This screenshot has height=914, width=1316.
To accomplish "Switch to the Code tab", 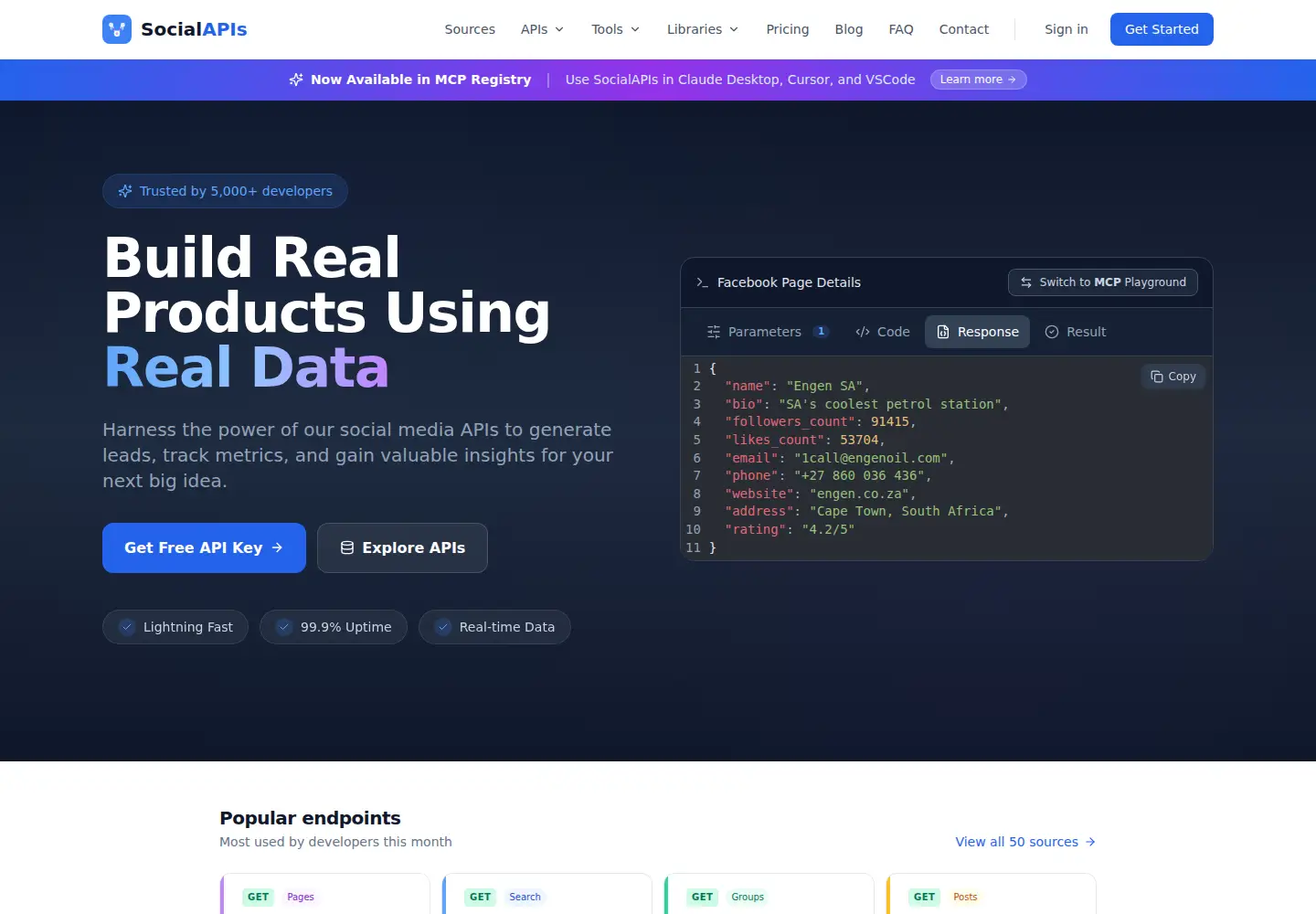I will pyautogui.click(x=883, y=332).
